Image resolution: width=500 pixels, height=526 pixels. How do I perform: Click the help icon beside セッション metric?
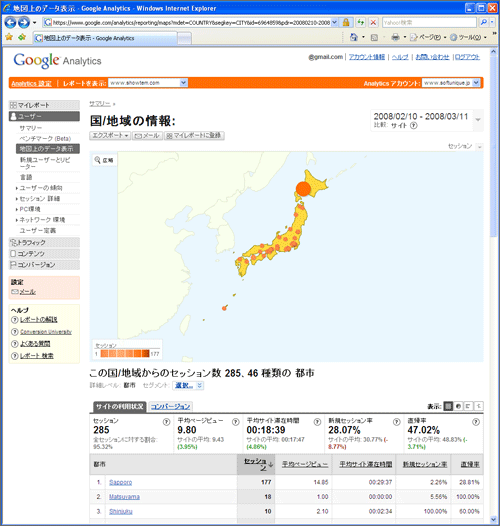(x=166, y=422)
